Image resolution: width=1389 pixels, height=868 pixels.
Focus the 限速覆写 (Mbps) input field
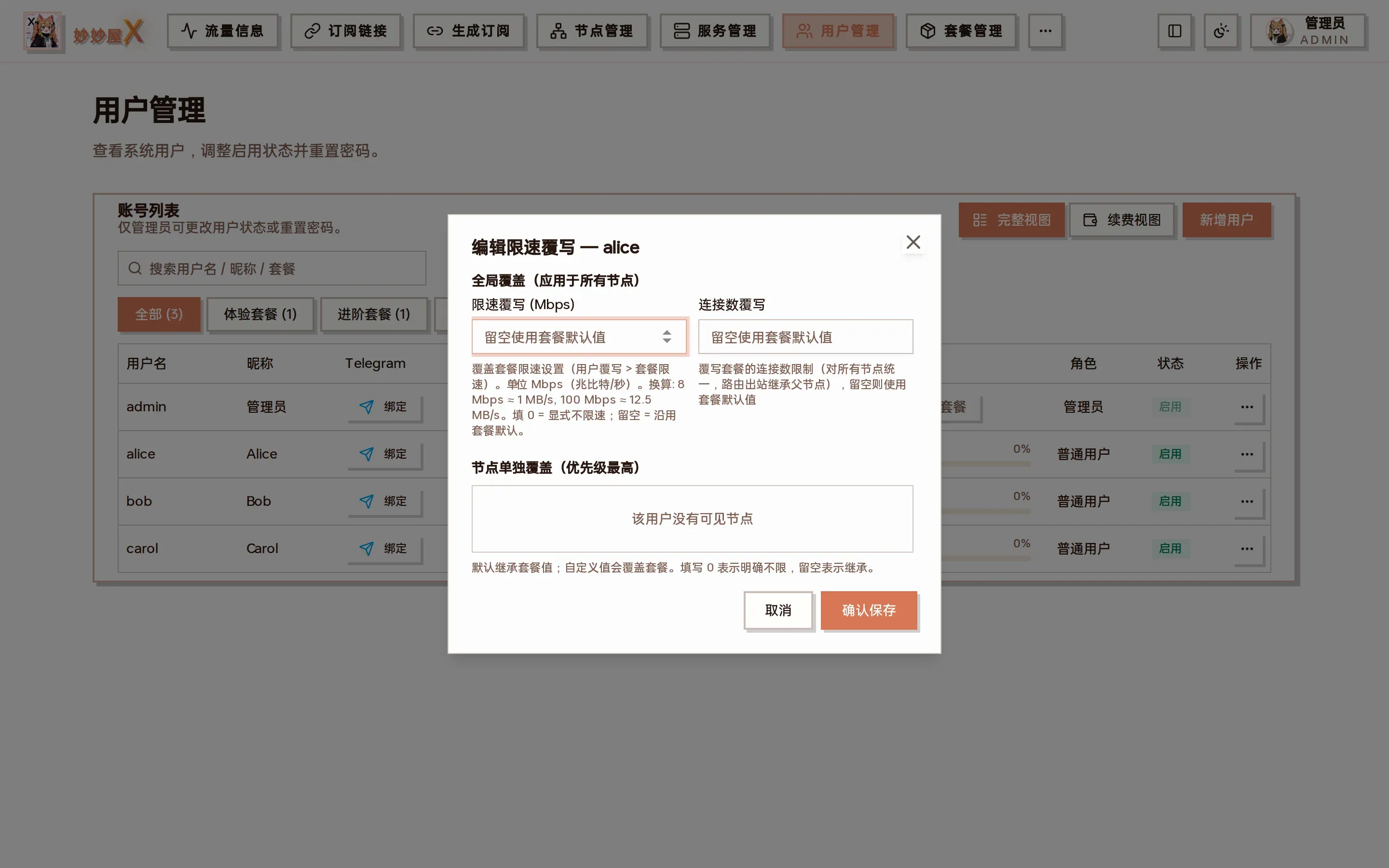[x=579, y=337]
